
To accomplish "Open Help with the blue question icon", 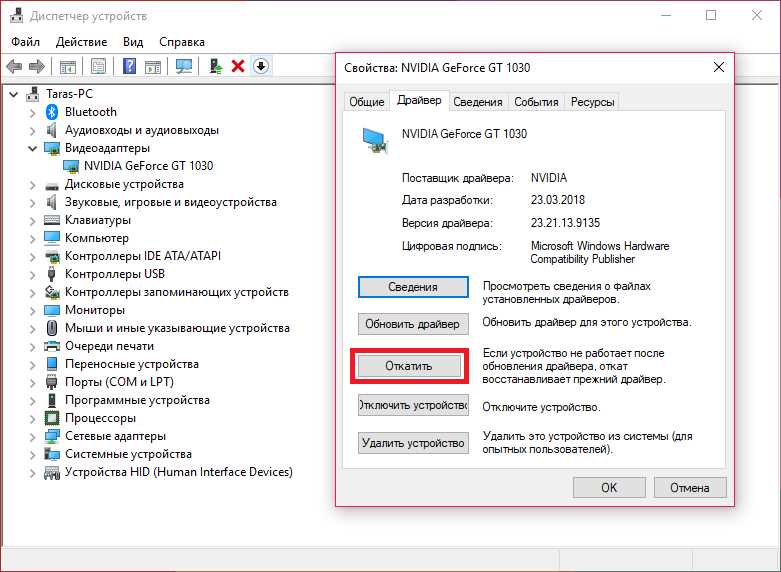I will (129, 66).
